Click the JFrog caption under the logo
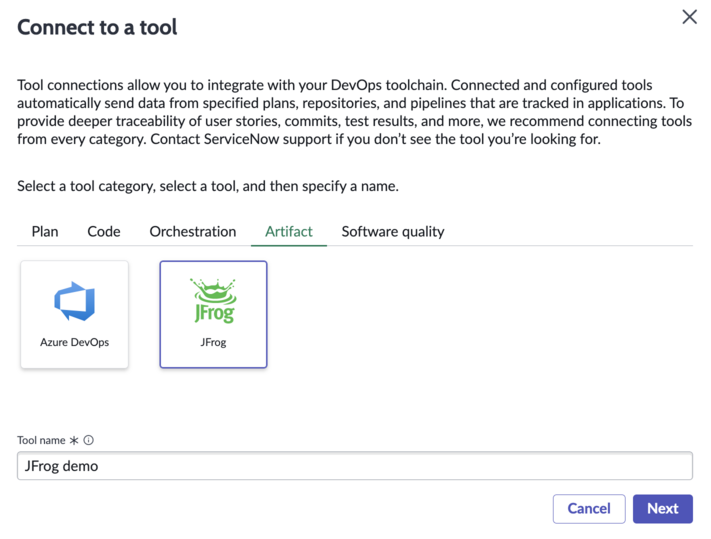Viewport: 711px width, 539px height. (214, 342)
